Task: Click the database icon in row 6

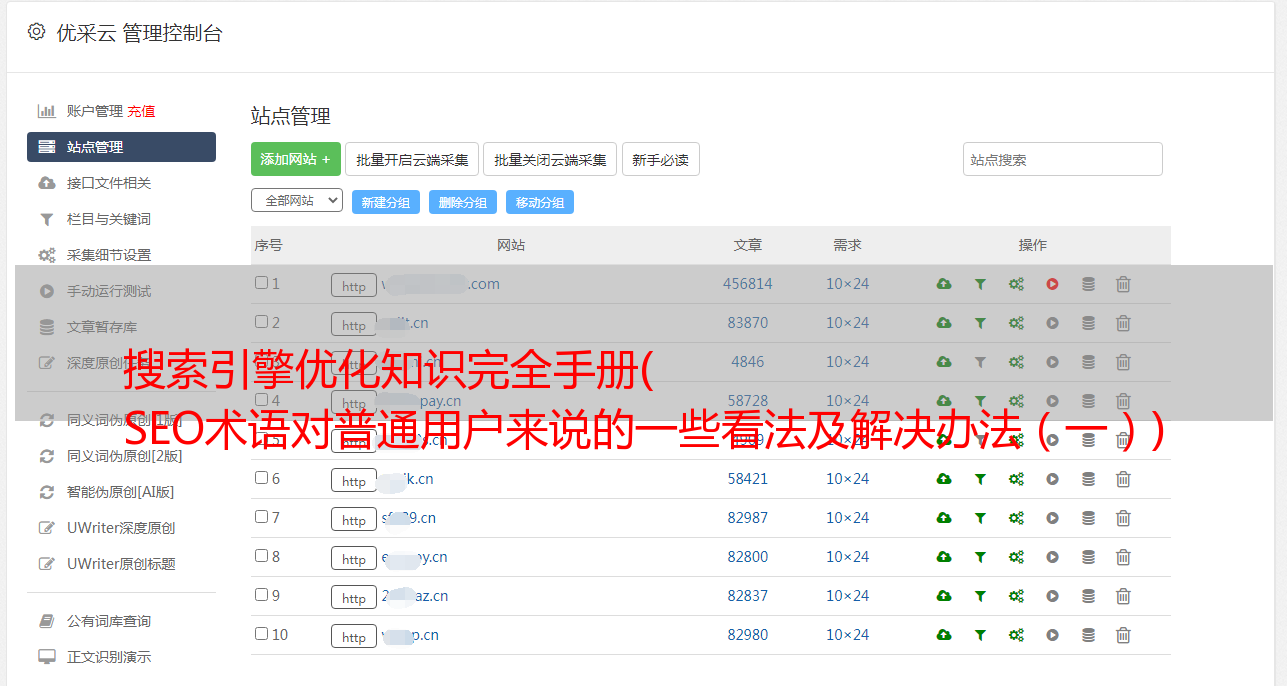Action: coord(1088,479)
